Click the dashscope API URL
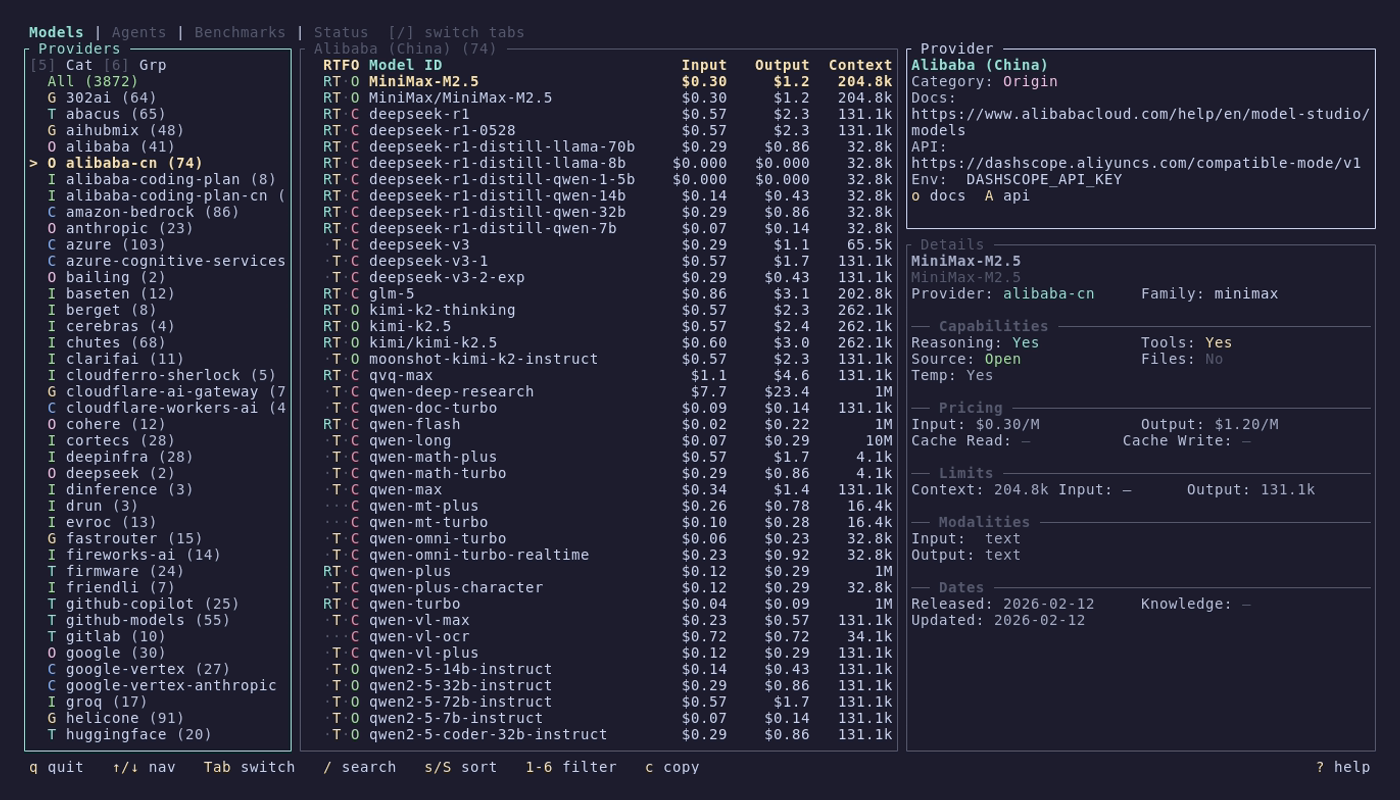1400x800 pixels. click(1135, 163)
